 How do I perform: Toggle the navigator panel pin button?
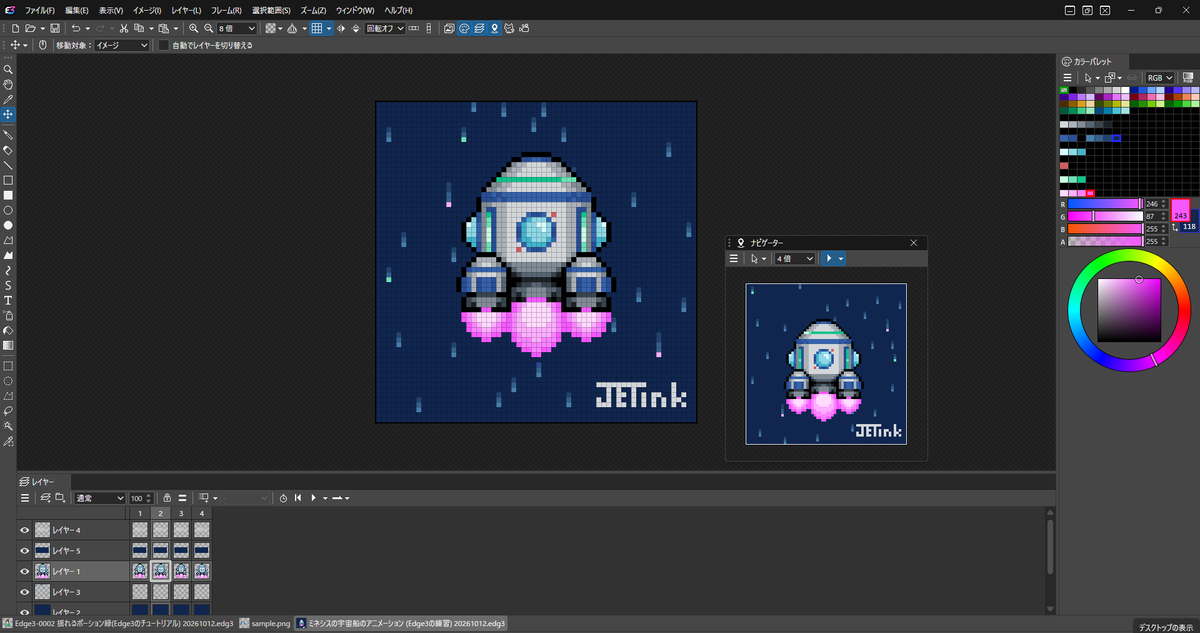[x=494, y=28]
